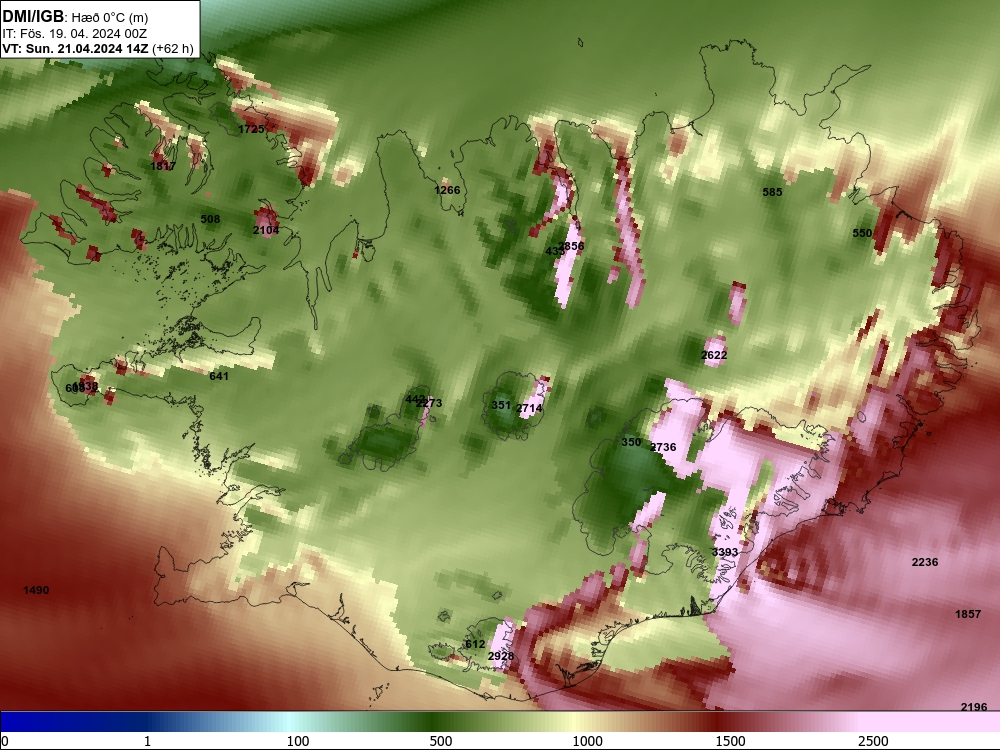The width and height of the screenshot is (1000, 750).
Task: Click the 'DMI/IGB' title text
Action: 33,15
